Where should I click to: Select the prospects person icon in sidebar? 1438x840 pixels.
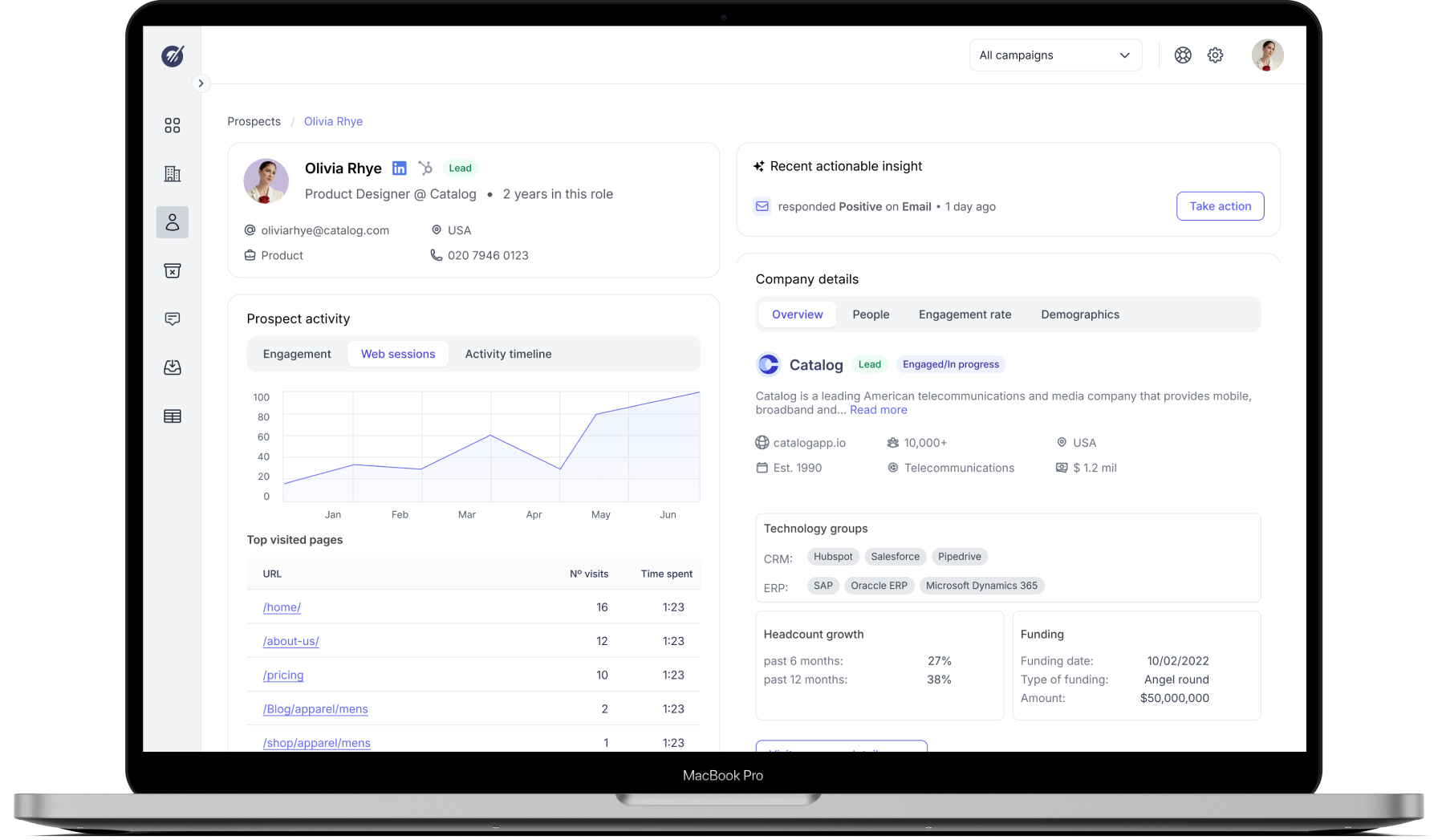[173, 222]
